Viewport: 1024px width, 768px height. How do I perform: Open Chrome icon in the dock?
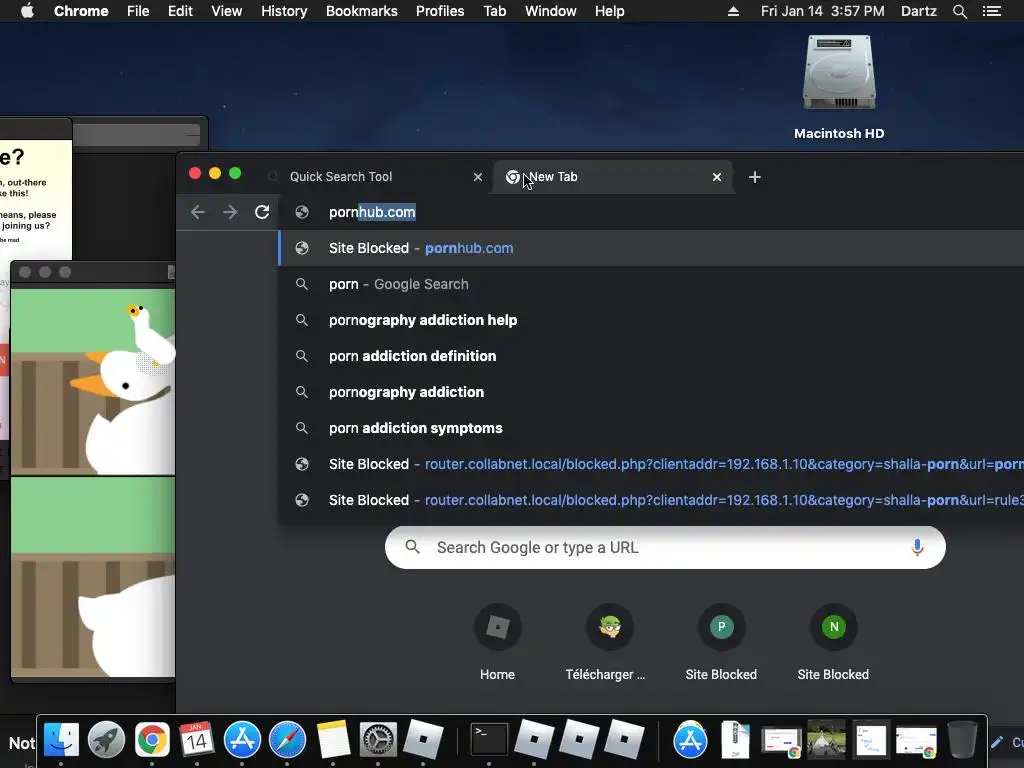(x=152, y=740)
